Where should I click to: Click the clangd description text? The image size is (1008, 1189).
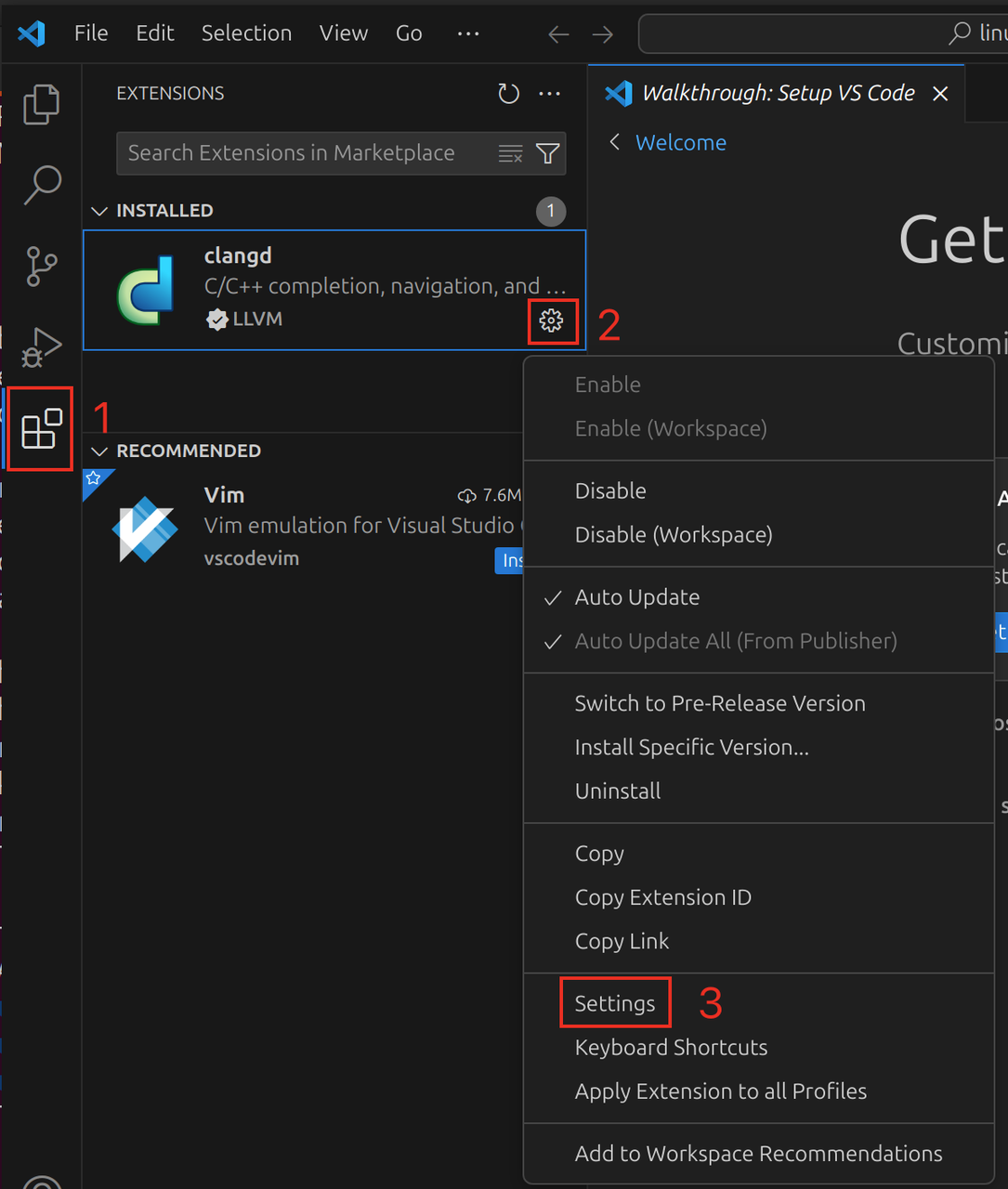click(385, 286)
